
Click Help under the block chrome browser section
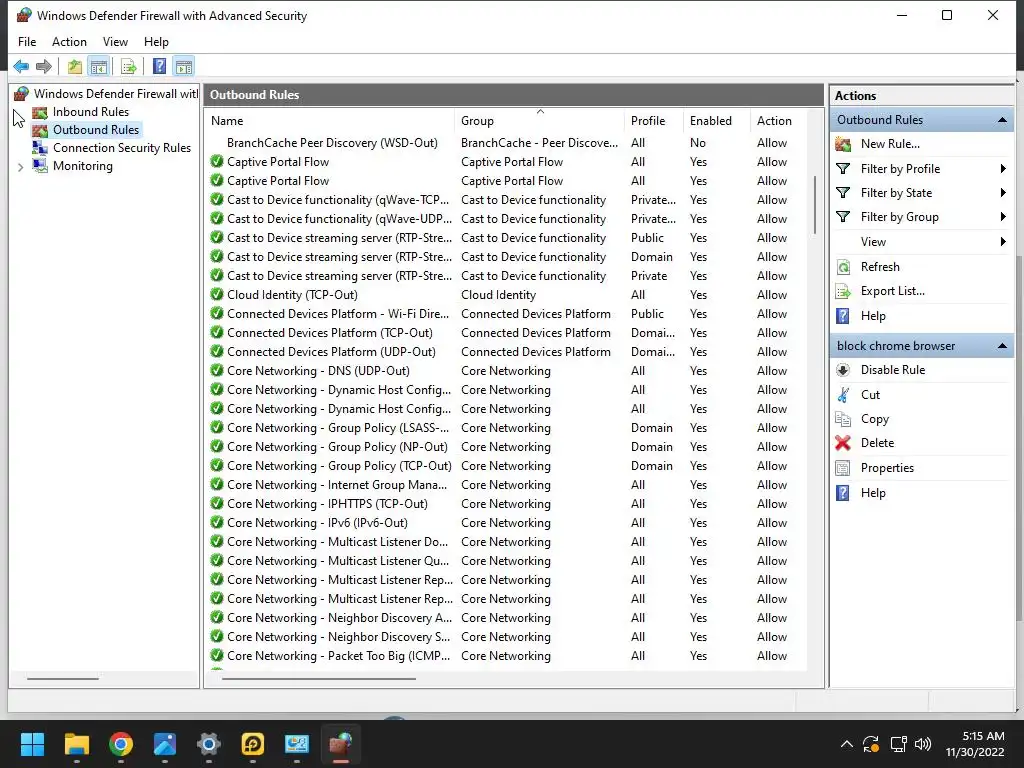(x=872, y=492)
